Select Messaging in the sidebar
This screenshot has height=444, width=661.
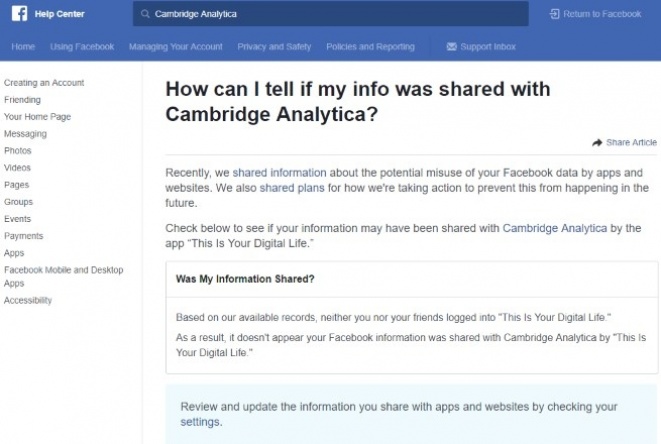[25, 134]
